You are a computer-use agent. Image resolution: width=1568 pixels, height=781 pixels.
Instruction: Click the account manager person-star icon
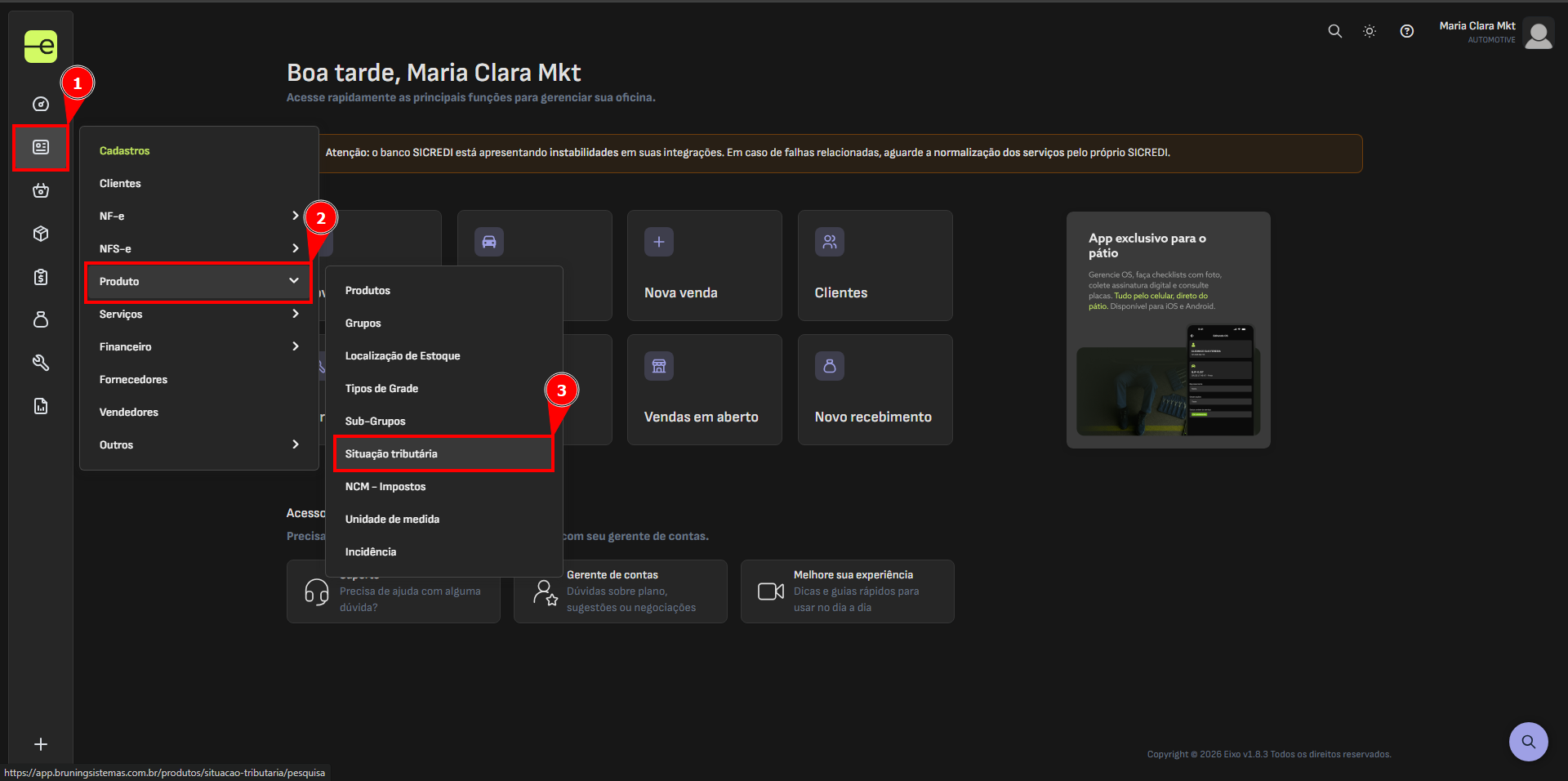coord(545,592)
